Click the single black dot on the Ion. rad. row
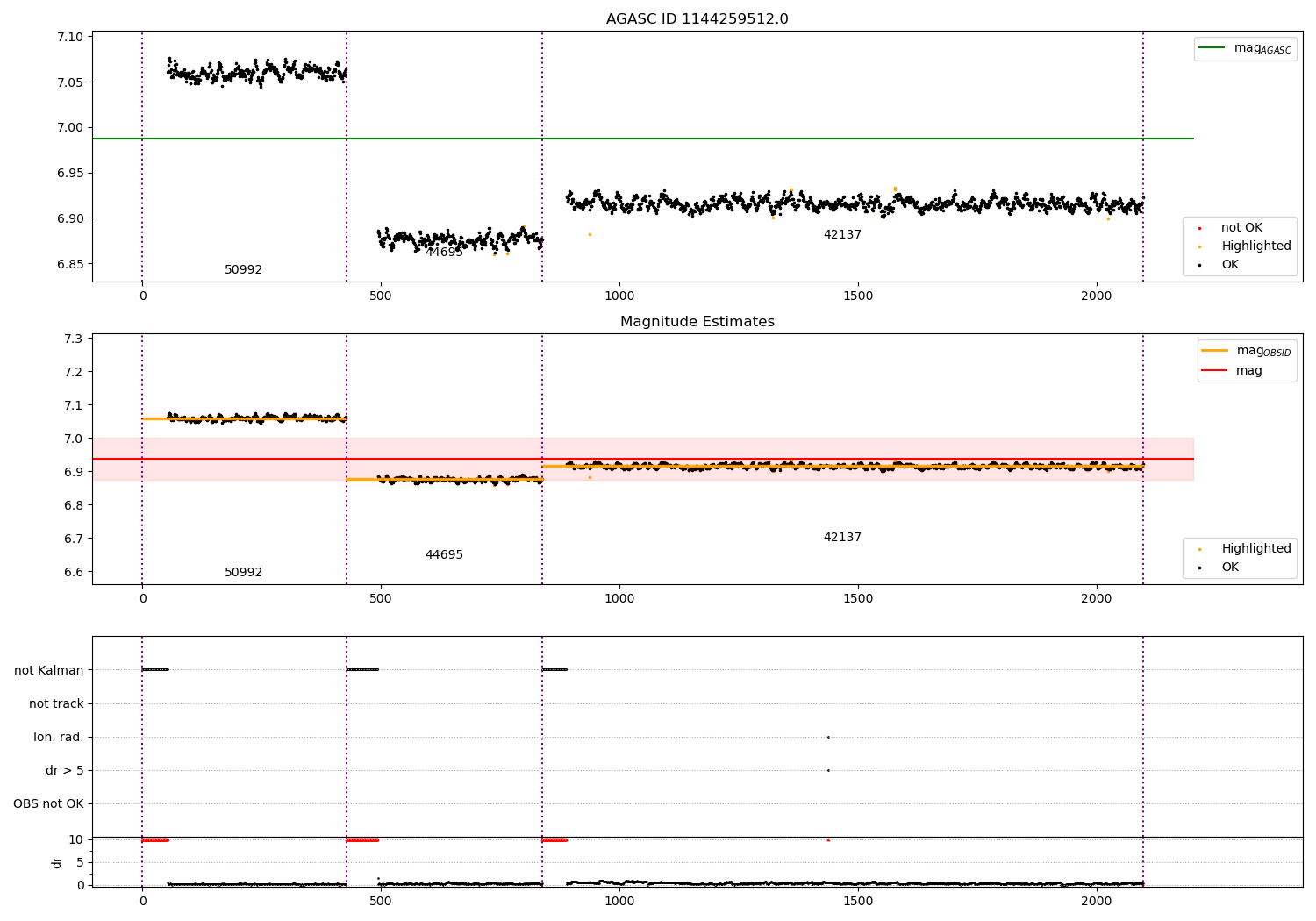 828,738
